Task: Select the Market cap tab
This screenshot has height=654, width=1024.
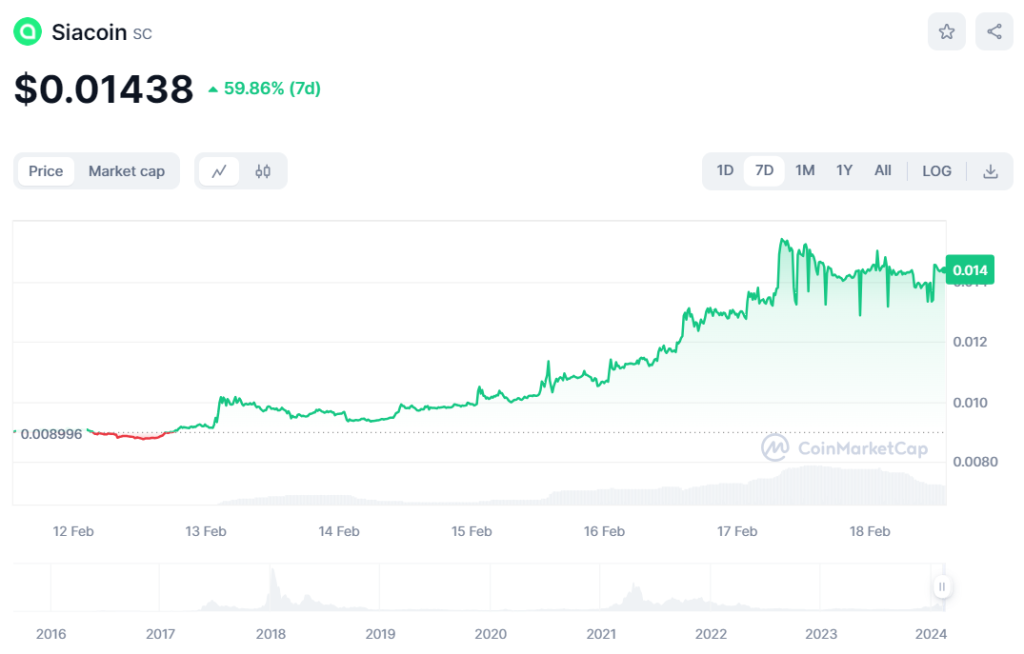Action: (x=127, y=171)
